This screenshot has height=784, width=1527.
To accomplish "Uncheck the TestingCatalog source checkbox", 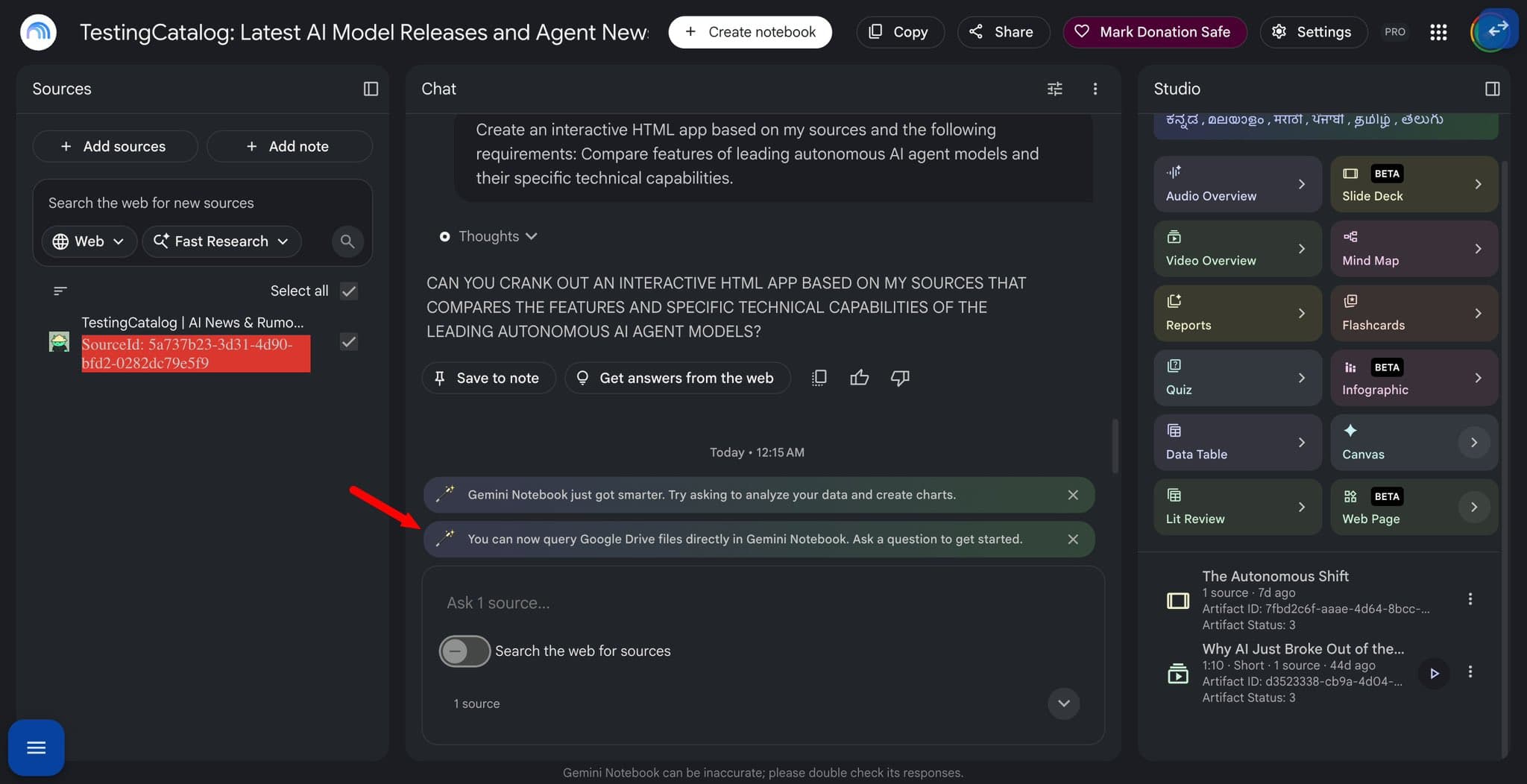I will click(348, 341).
